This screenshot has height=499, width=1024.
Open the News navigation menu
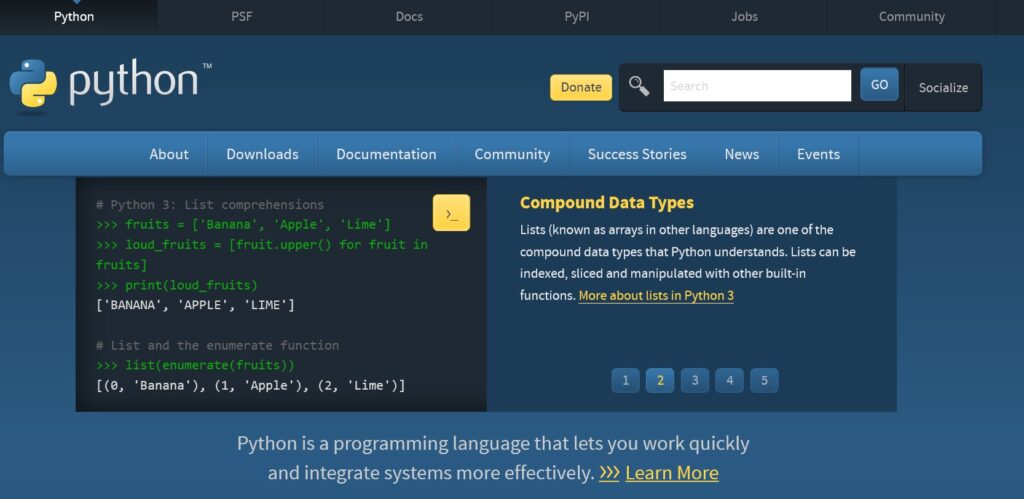(x=742, y=154)
